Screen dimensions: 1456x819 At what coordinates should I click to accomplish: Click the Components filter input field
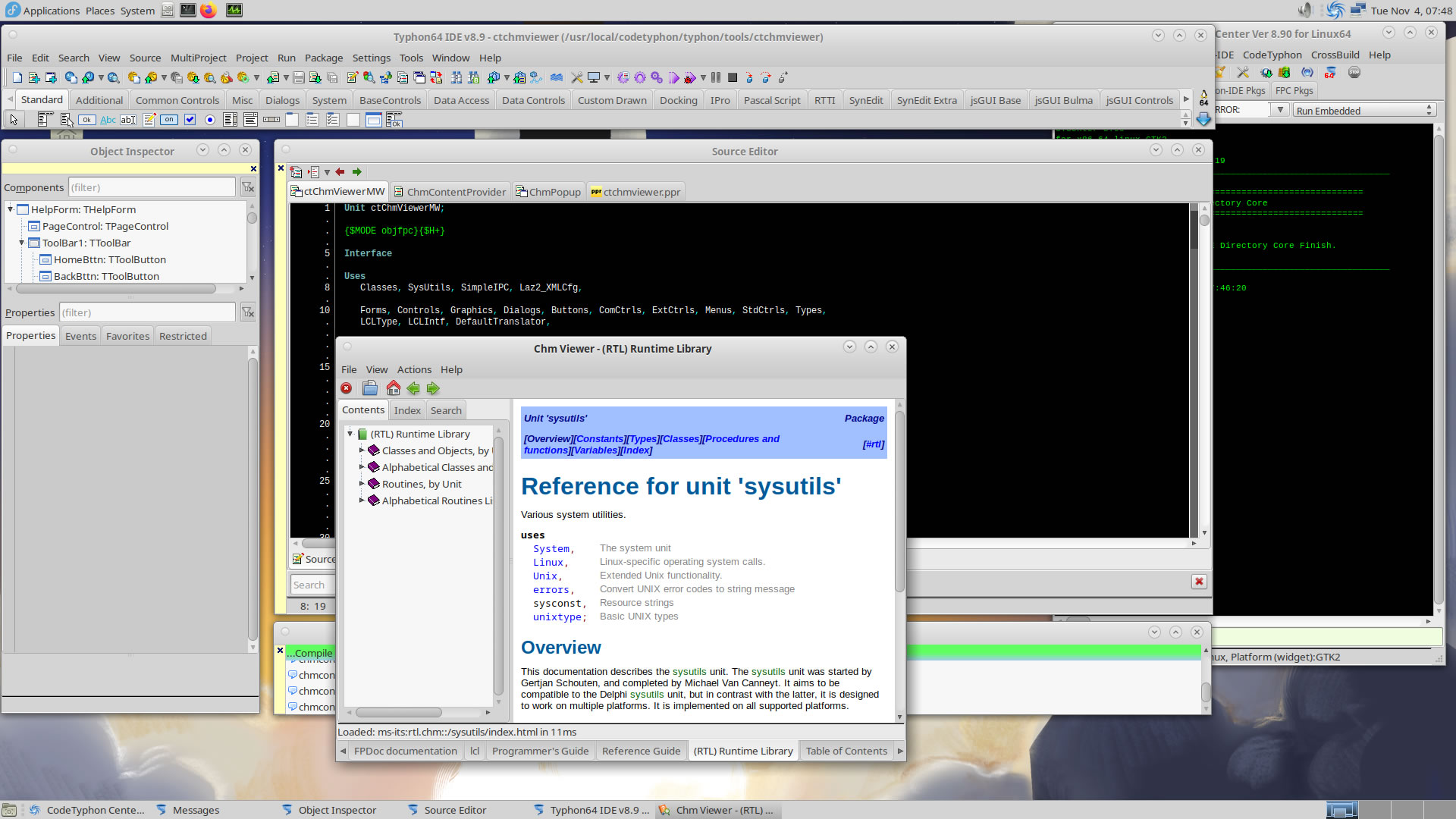pos(152,187)
